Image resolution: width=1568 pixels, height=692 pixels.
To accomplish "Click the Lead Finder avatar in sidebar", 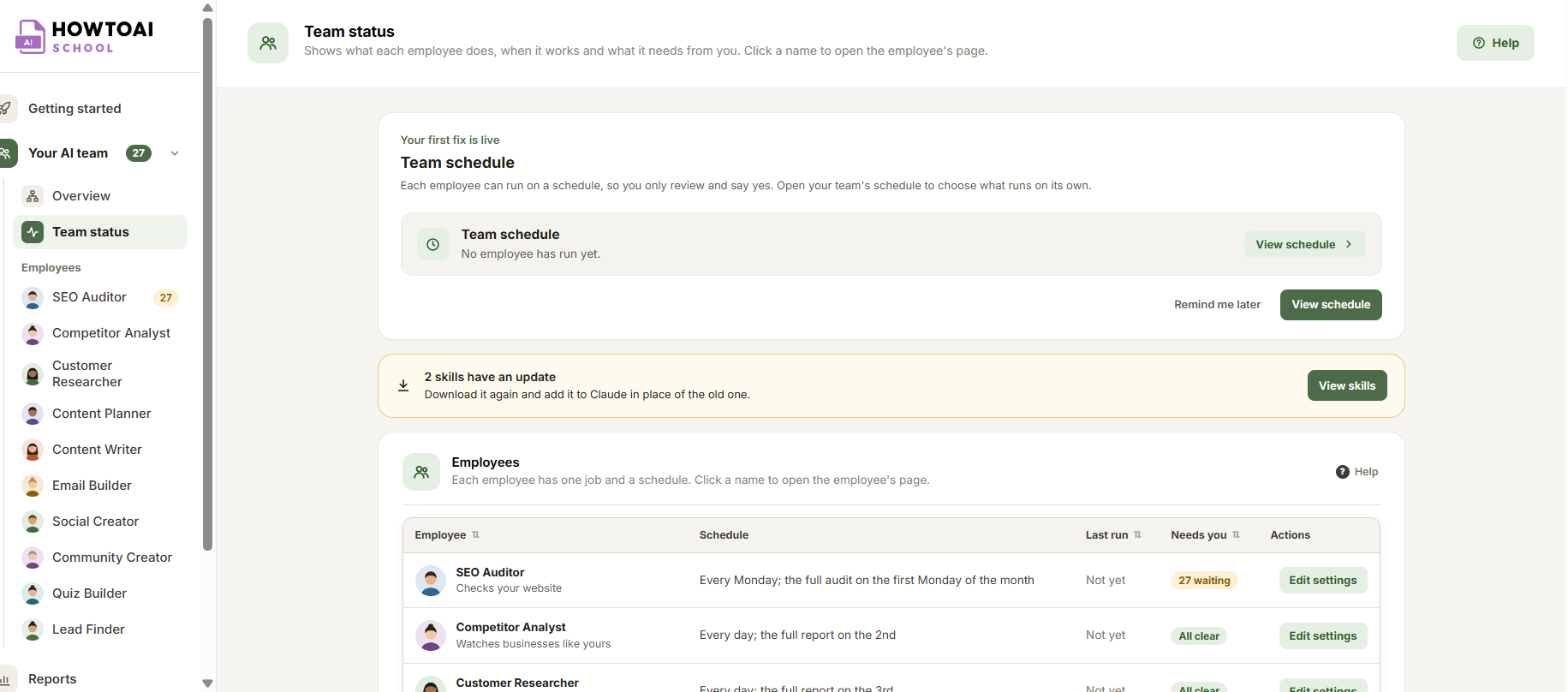I will (32, 629).
